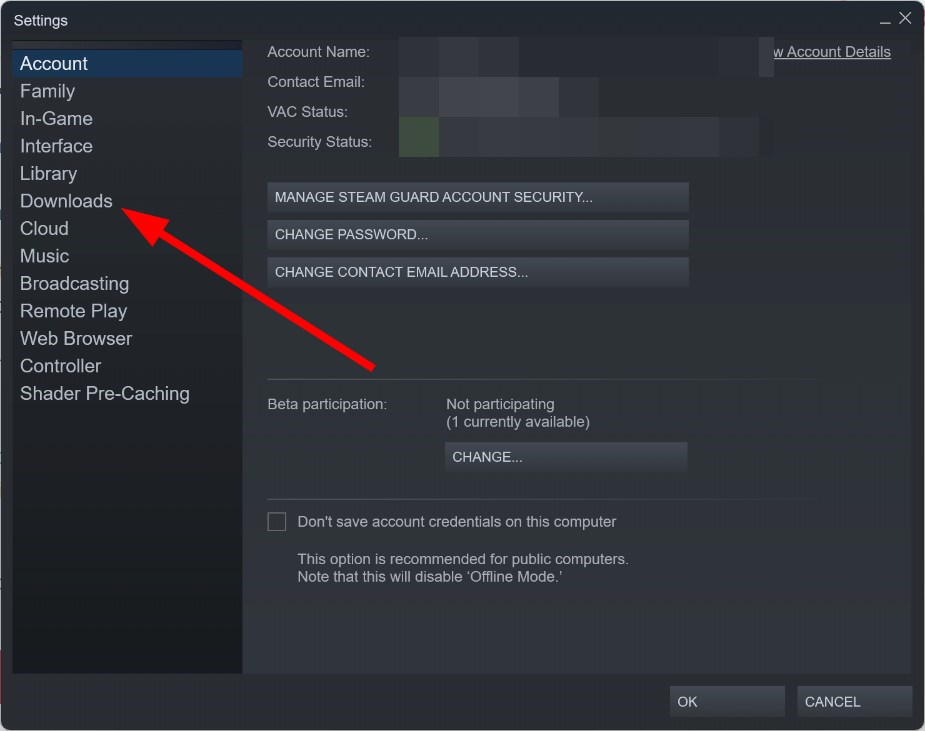This screenshot has width=925, height=731.
Task: Click Change Contact Email Address button
Action: pos(478,272)
